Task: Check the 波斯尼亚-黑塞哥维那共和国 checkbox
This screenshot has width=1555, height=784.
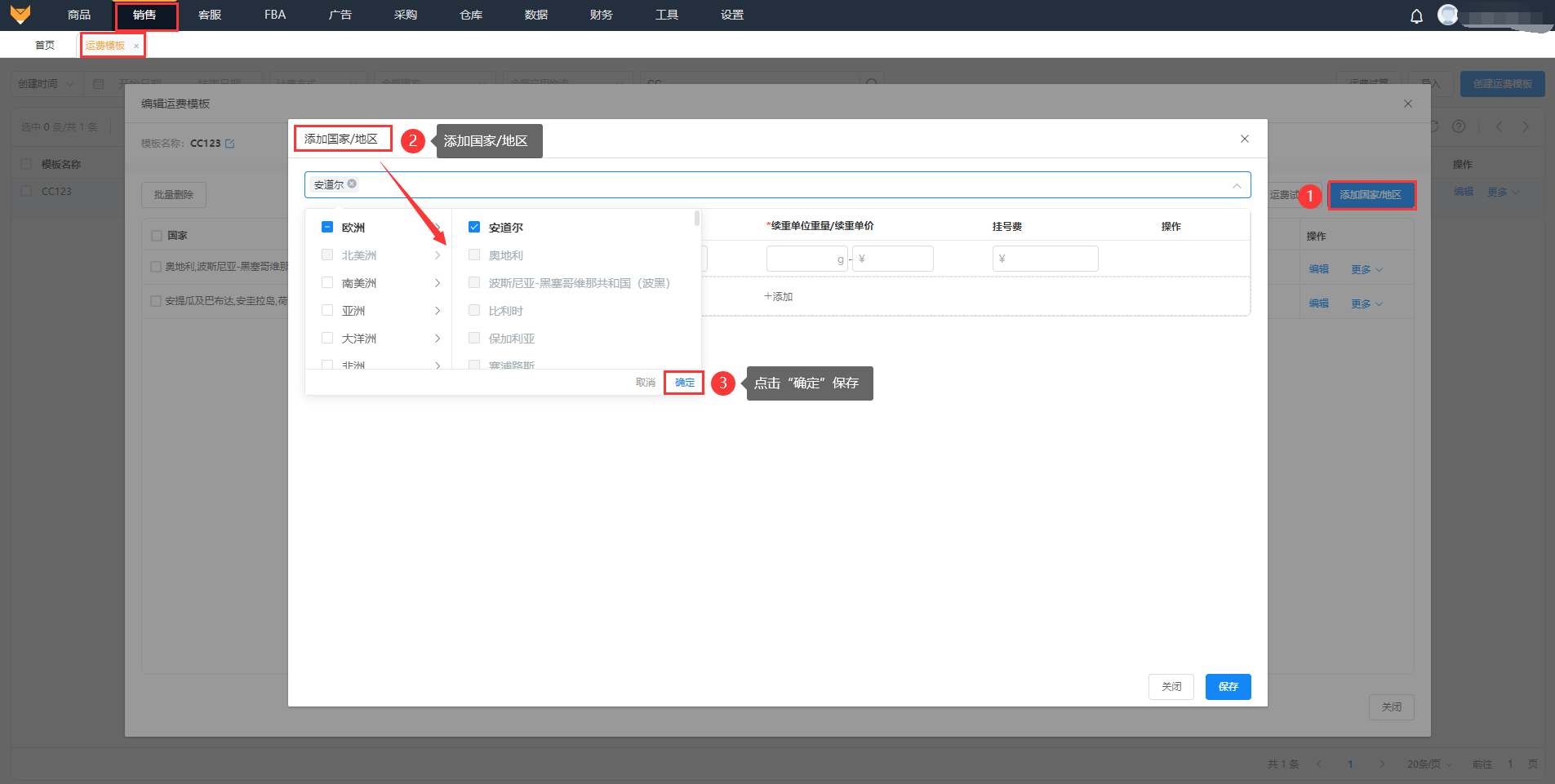Action: click(x=474, y=282)
